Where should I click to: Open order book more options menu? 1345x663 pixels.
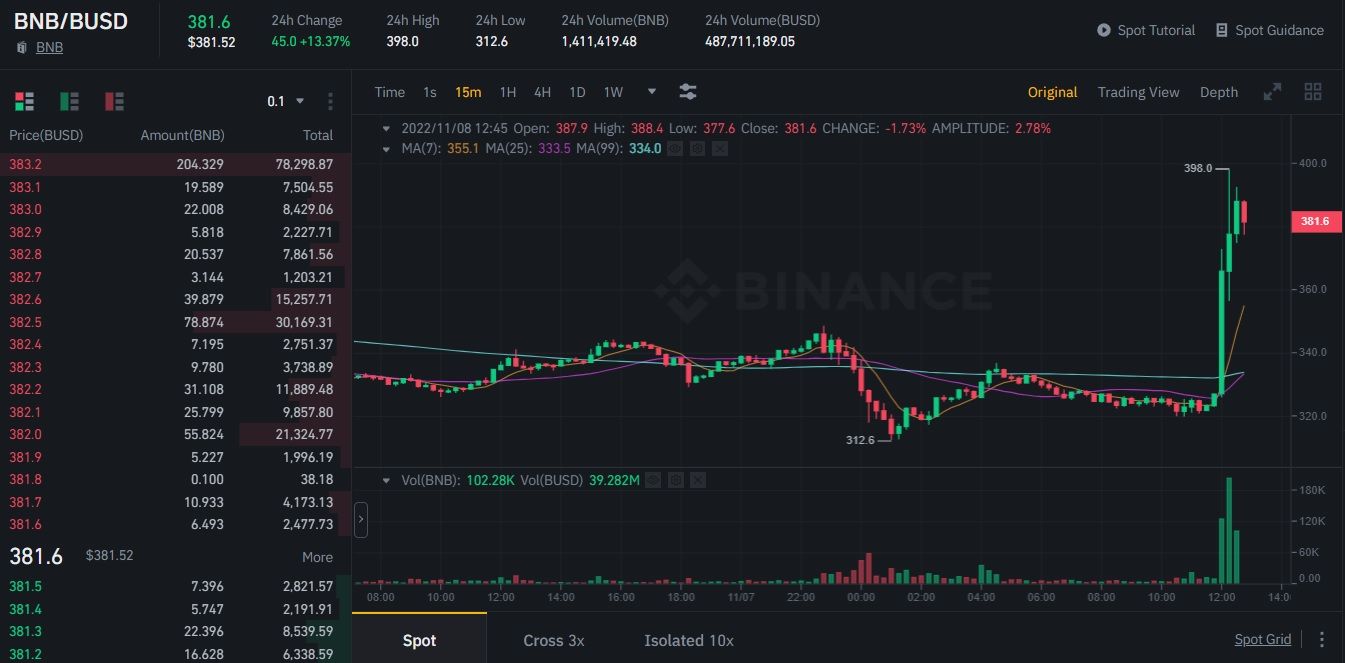[330, 101]
